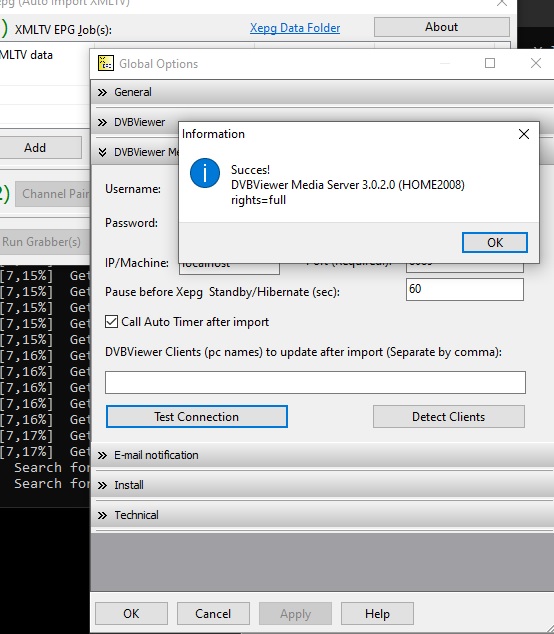Click OK in the Information dialog

495,242
